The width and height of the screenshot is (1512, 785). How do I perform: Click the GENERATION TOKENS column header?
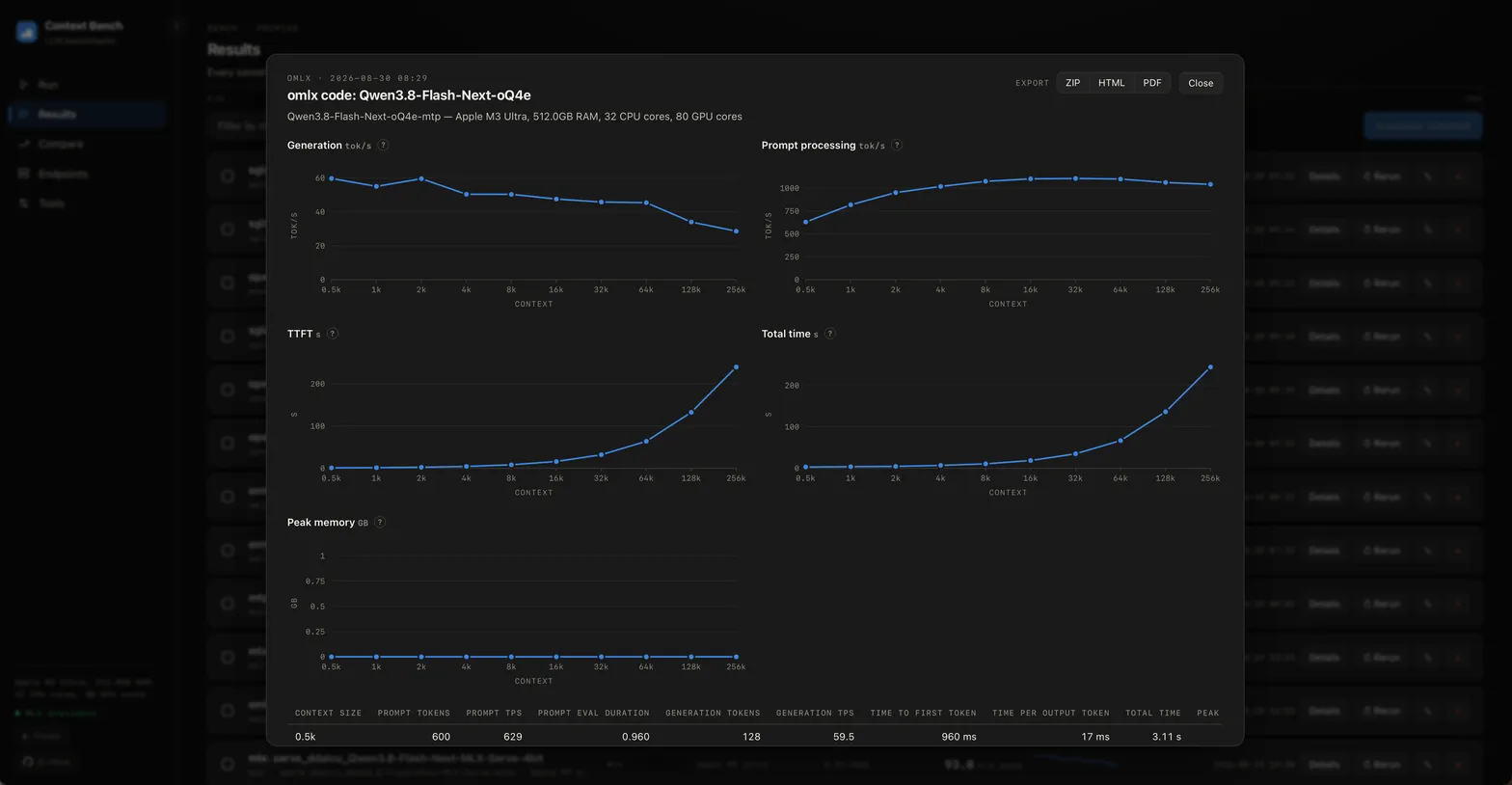[x=713, y=713]
